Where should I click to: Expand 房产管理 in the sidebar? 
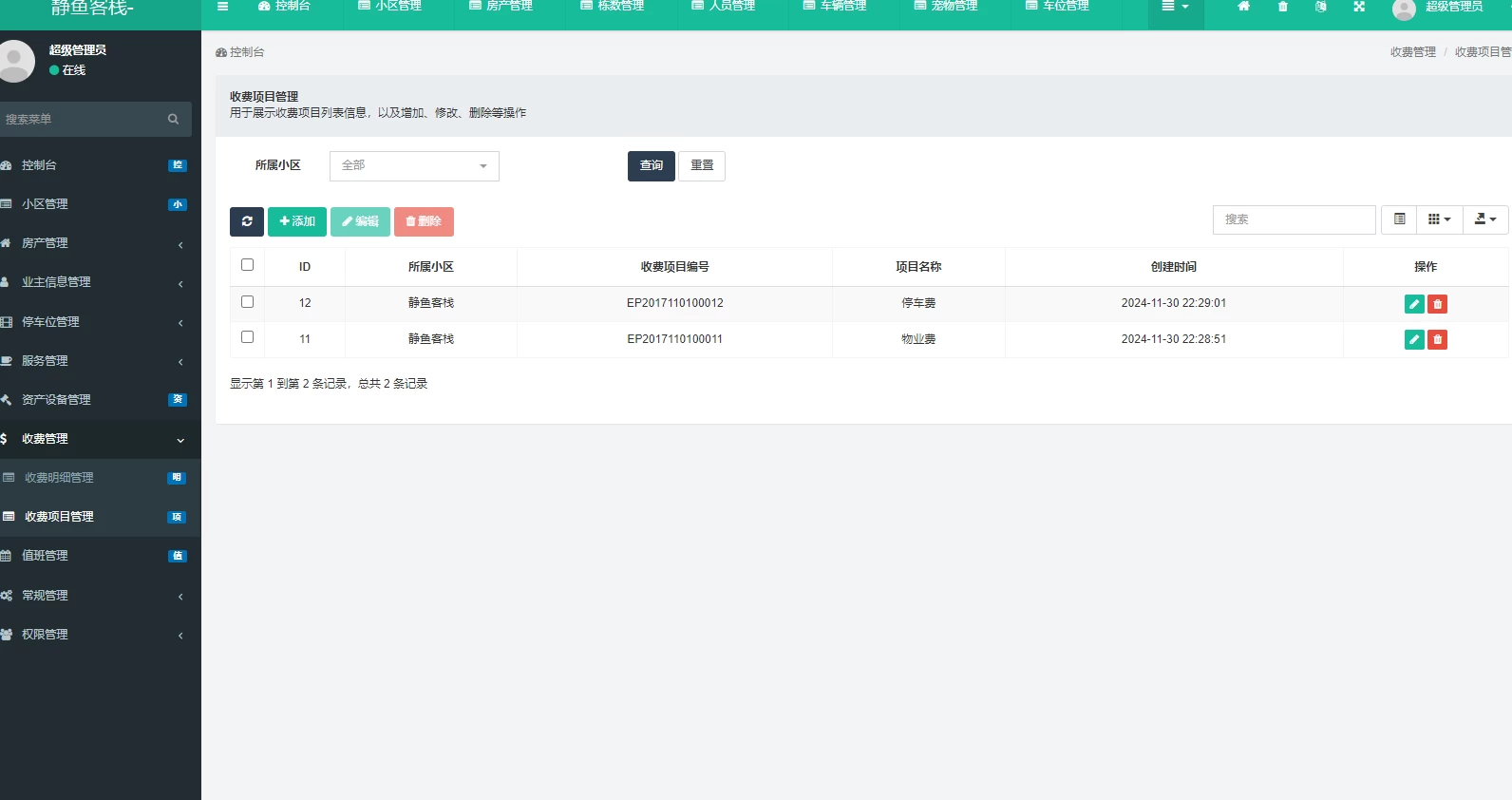pyautogui.click(x=95, y=243)
